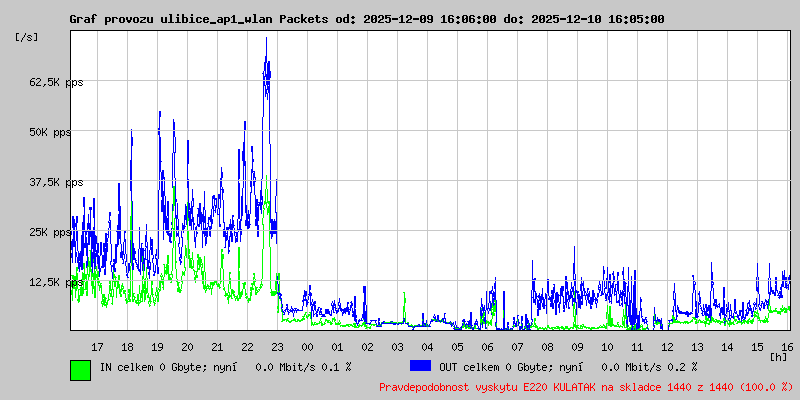Screen dimensions: 800x400
Task: Click the '[h]' hour unit label
Action: point(778,357)
